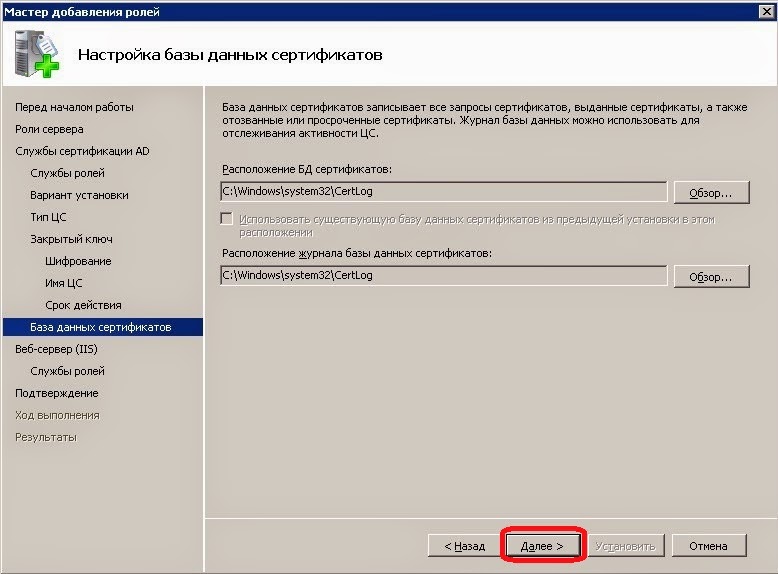Browse for the database log location (Обзор)
The width and height of the screenshot is (778, 574).
coord(711,276)
